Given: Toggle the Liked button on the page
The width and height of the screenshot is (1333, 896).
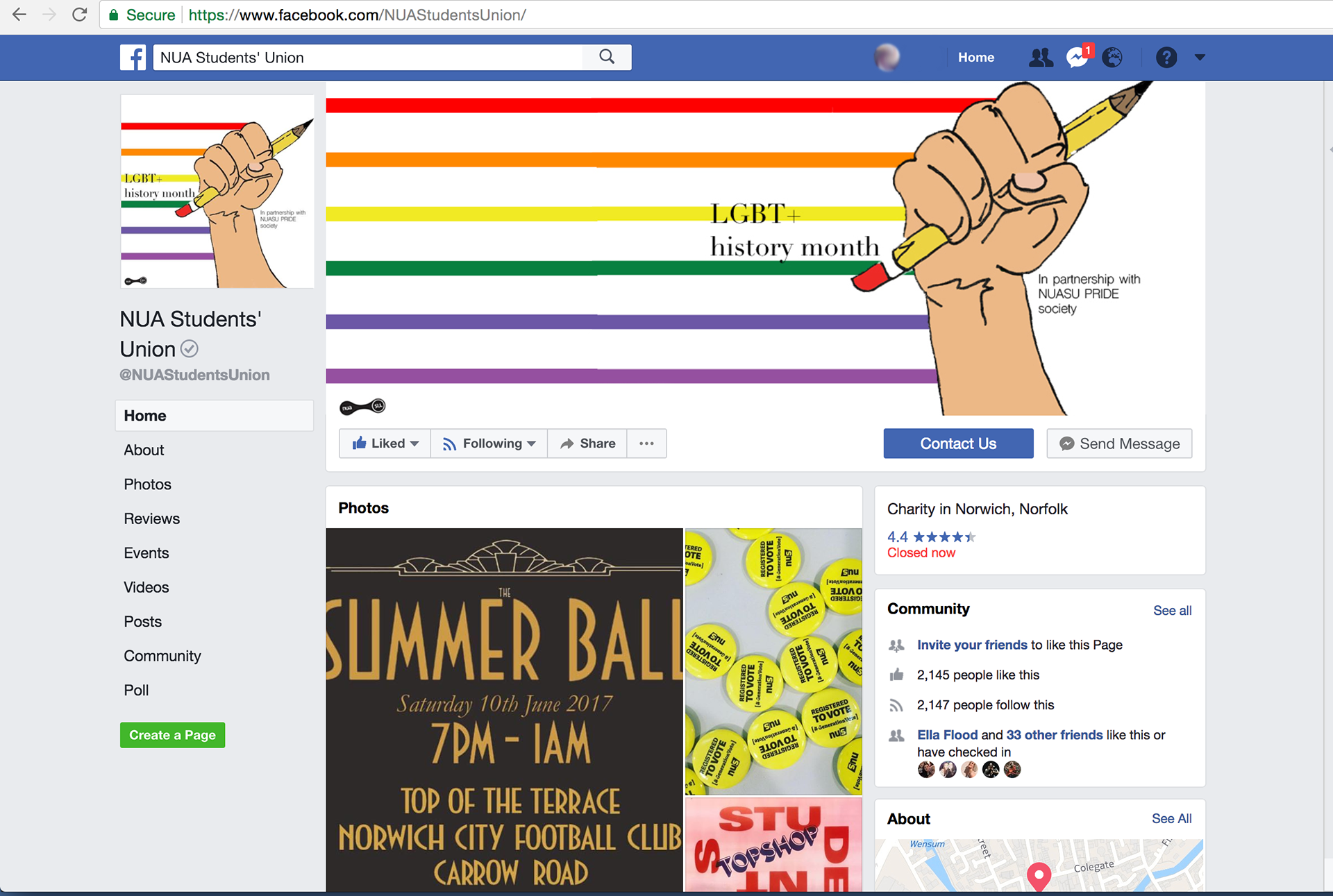Looking at the screenshot, I should pos(385,443).
